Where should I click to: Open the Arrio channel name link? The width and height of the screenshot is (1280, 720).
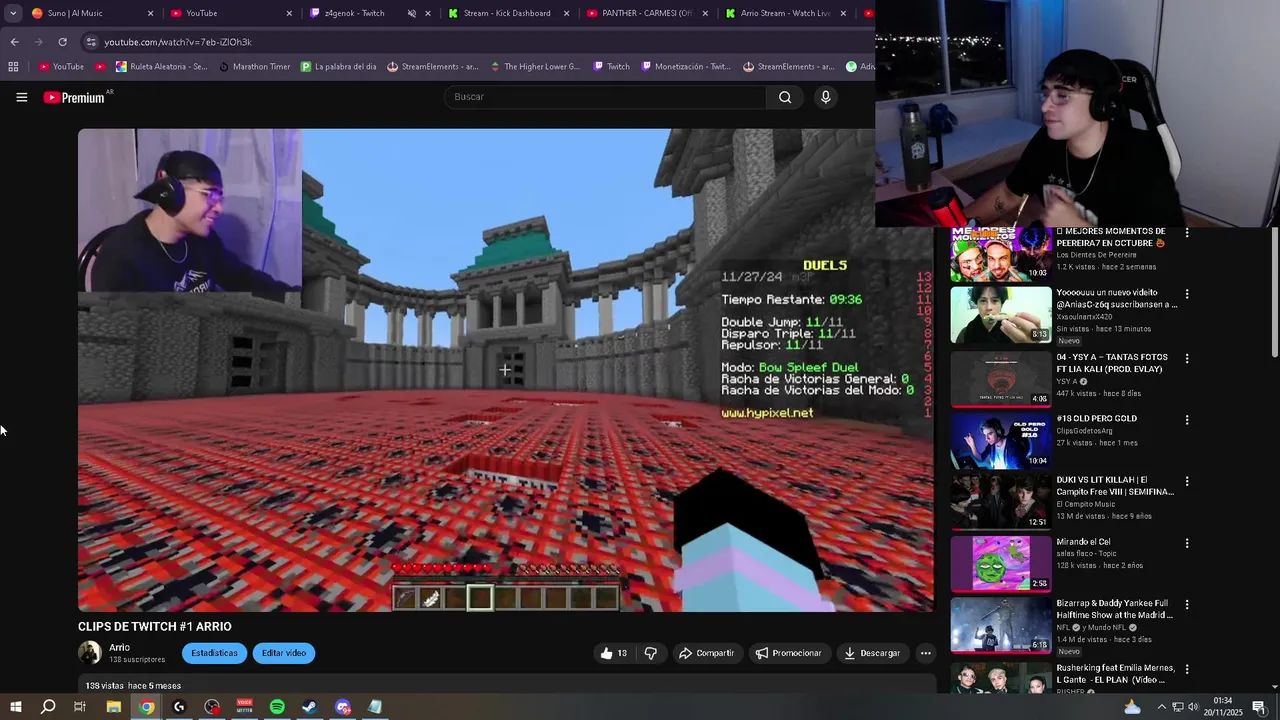pos(119,647)
